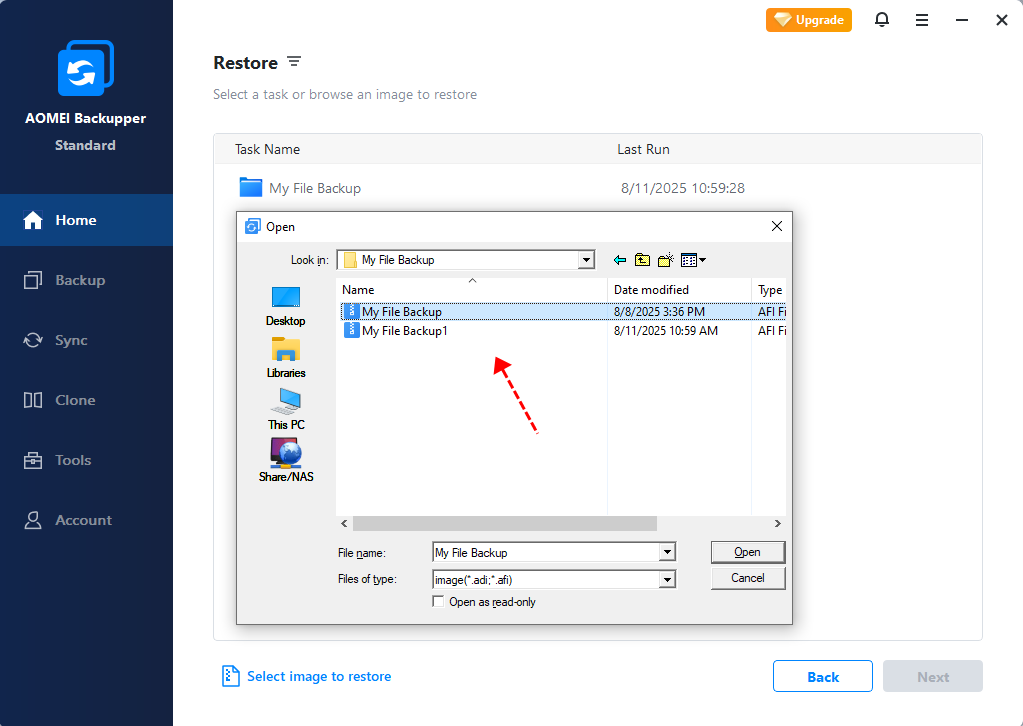The image size is (1023, 726).
Task: Click the Open button in dialog
Action: [x=748, y=552]
